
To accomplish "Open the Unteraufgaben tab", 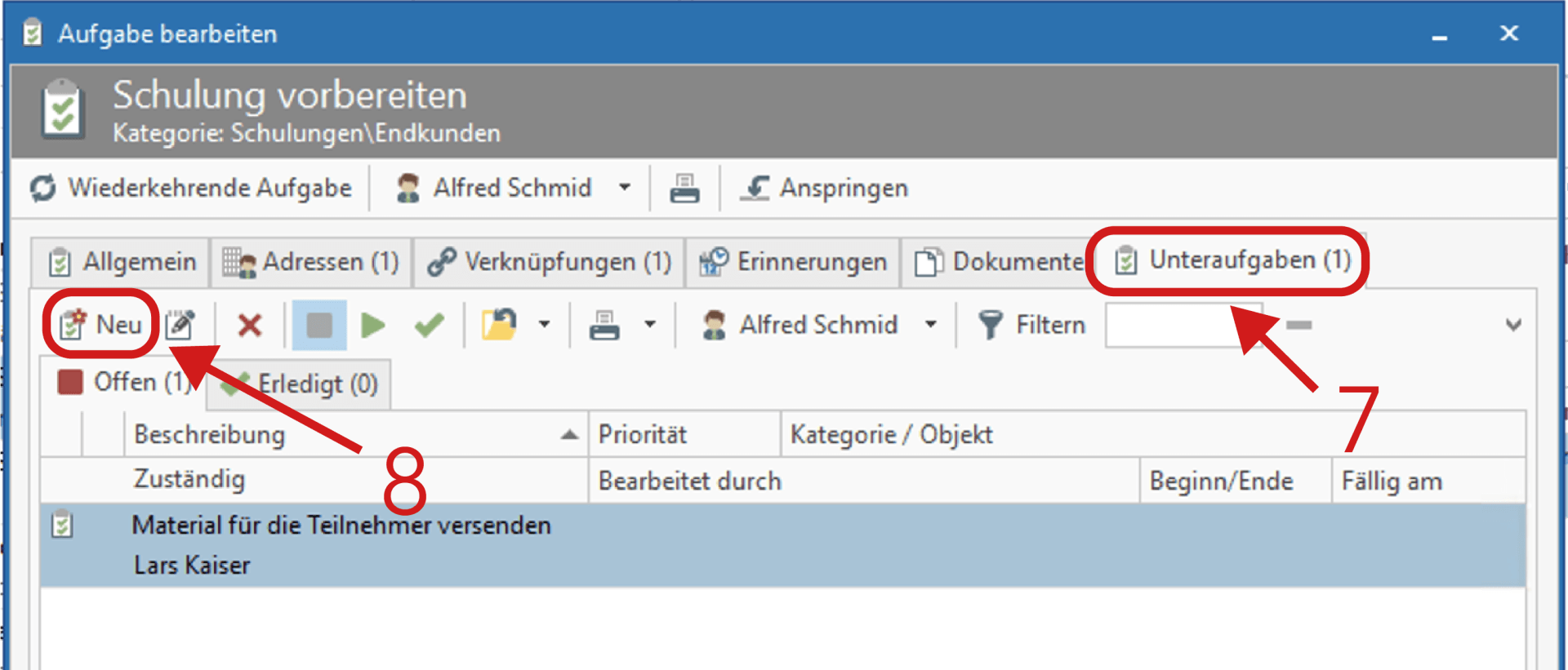I will point(1229,260).
